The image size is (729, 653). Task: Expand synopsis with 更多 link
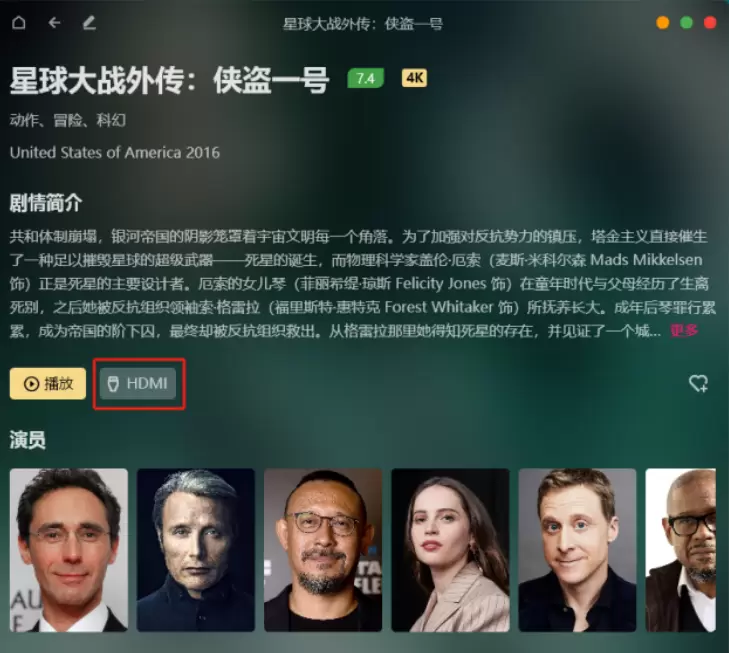[684, 330]
